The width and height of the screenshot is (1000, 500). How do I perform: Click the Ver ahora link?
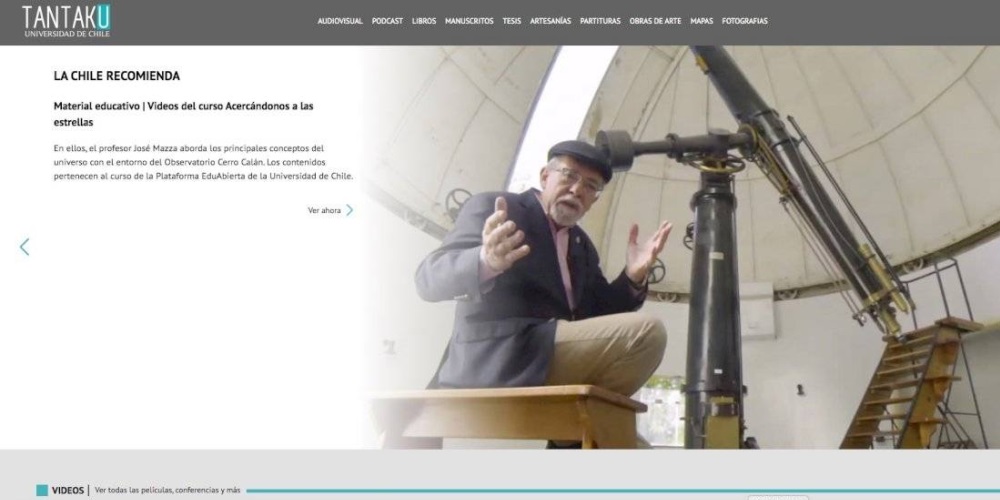(x=324, y=210)
